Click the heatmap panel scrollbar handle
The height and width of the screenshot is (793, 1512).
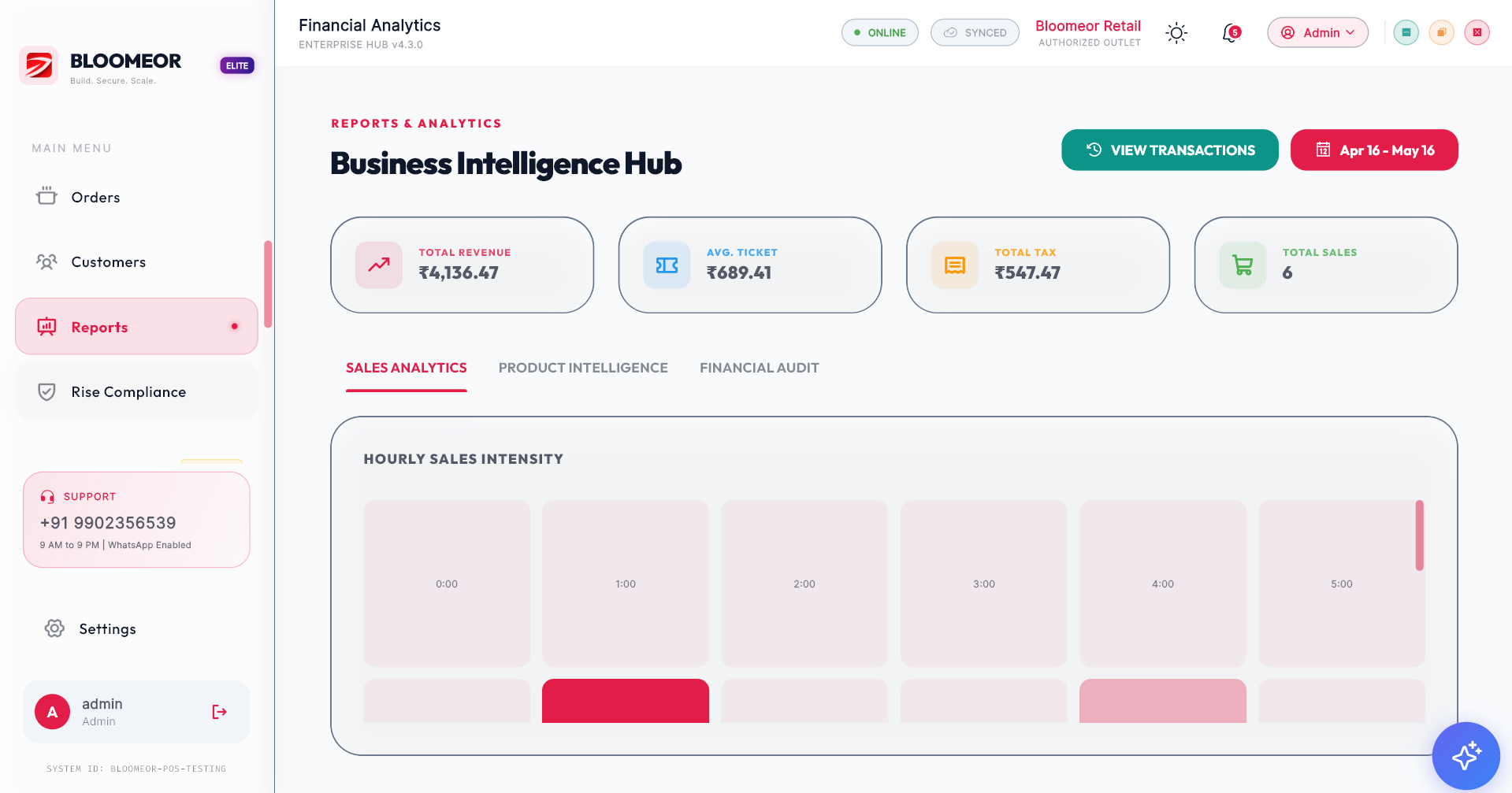click(x=1420, y=535)
